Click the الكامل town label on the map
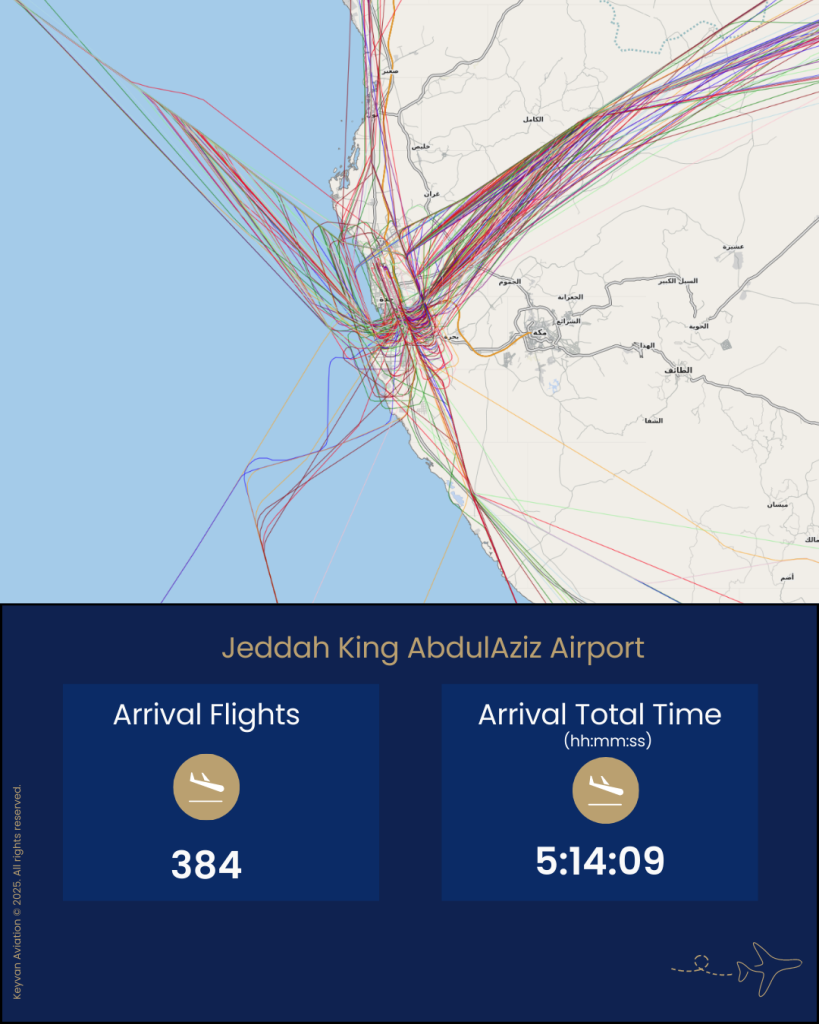 click(x=532, y=120)
